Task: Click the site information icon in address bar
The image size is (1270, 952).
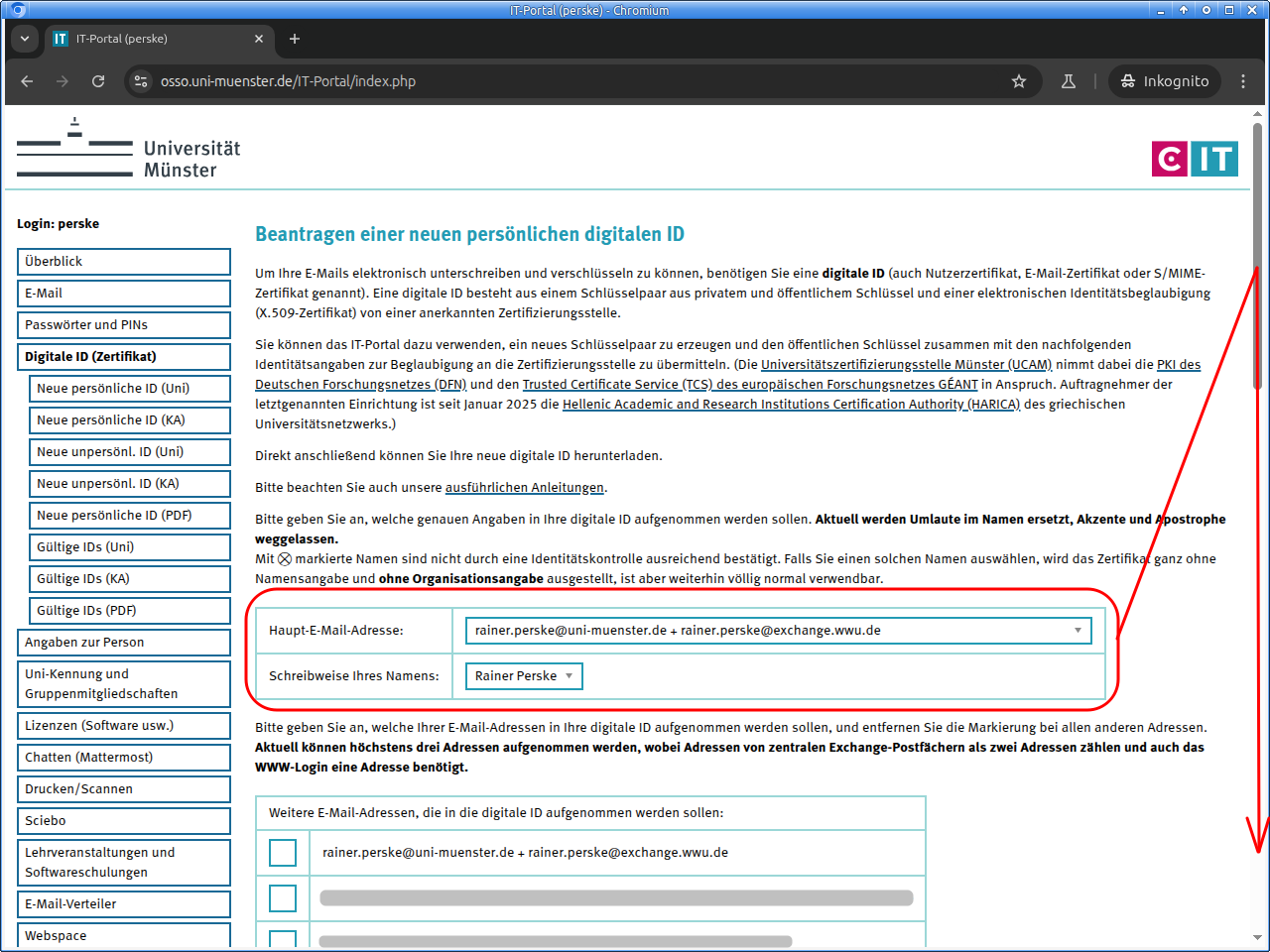Action: [141, 81]
